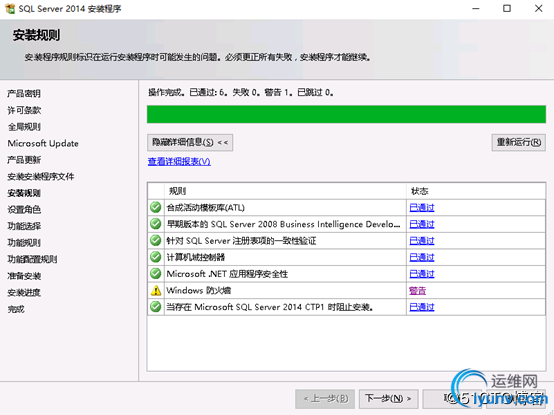Select 安装规则 step in the sidebar

(24, 193)
